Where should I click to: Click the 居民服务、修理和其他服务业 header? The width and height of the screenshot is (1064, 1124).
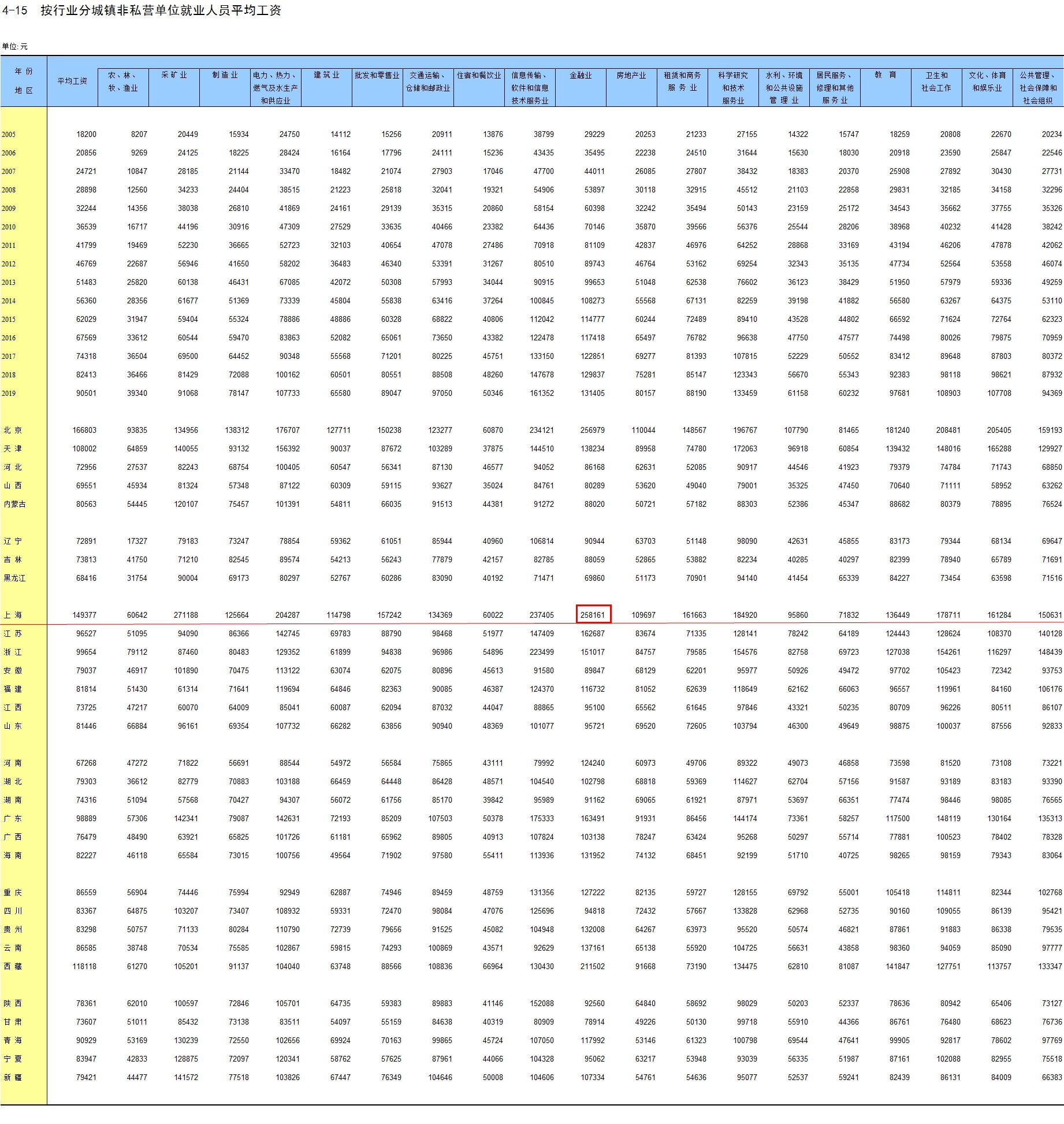pyautogui.click(x=835, y=88)
